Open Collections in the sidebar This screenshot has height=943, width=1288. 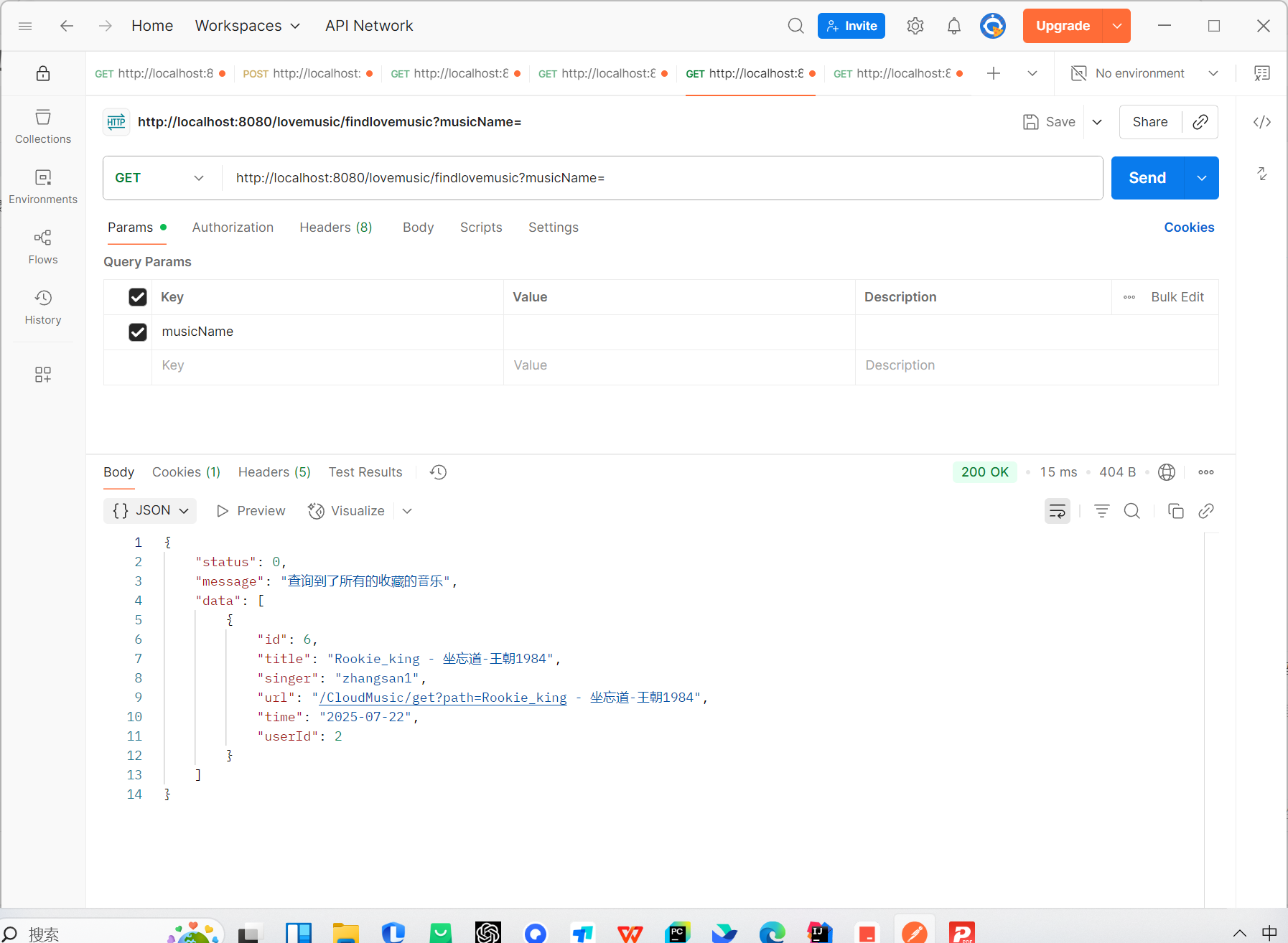pos(43,126)
